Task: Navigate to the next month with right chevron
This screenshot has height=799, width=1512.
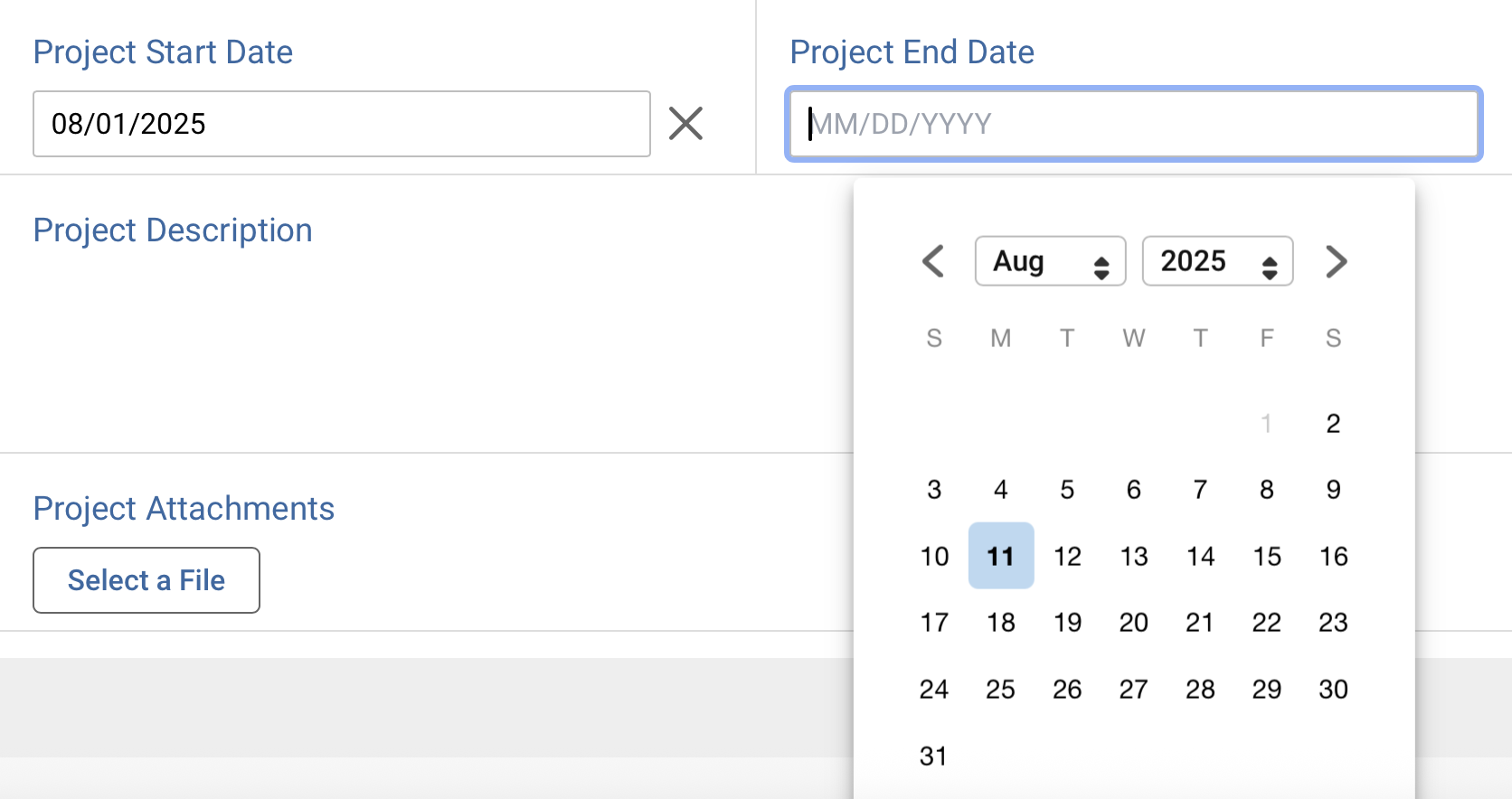Action: pyautogui.click(x=1336, y=261)
